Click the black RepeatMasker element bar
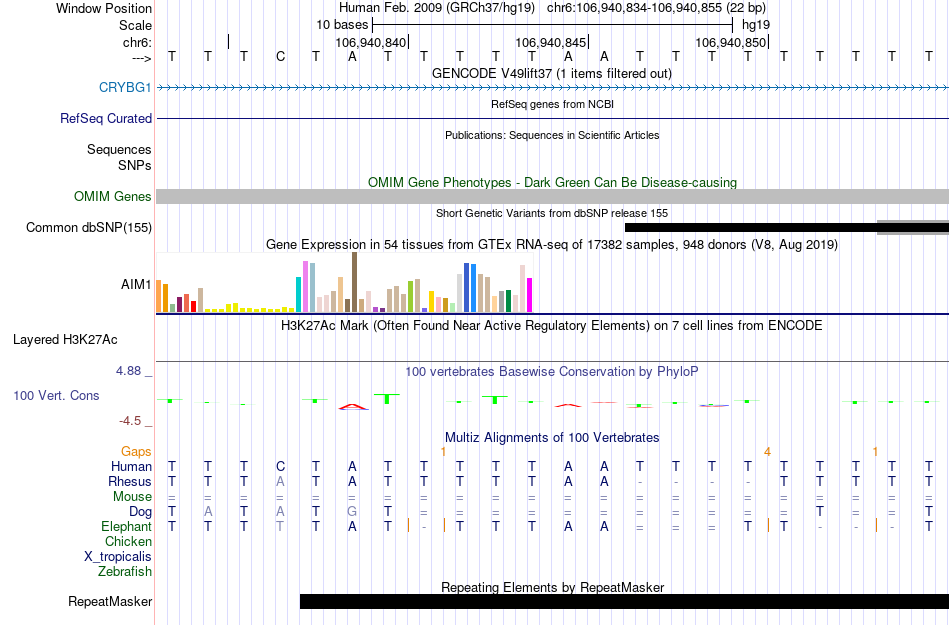This screenshot has width=950, height=625. pyautogui.click(x=624, y=601)
